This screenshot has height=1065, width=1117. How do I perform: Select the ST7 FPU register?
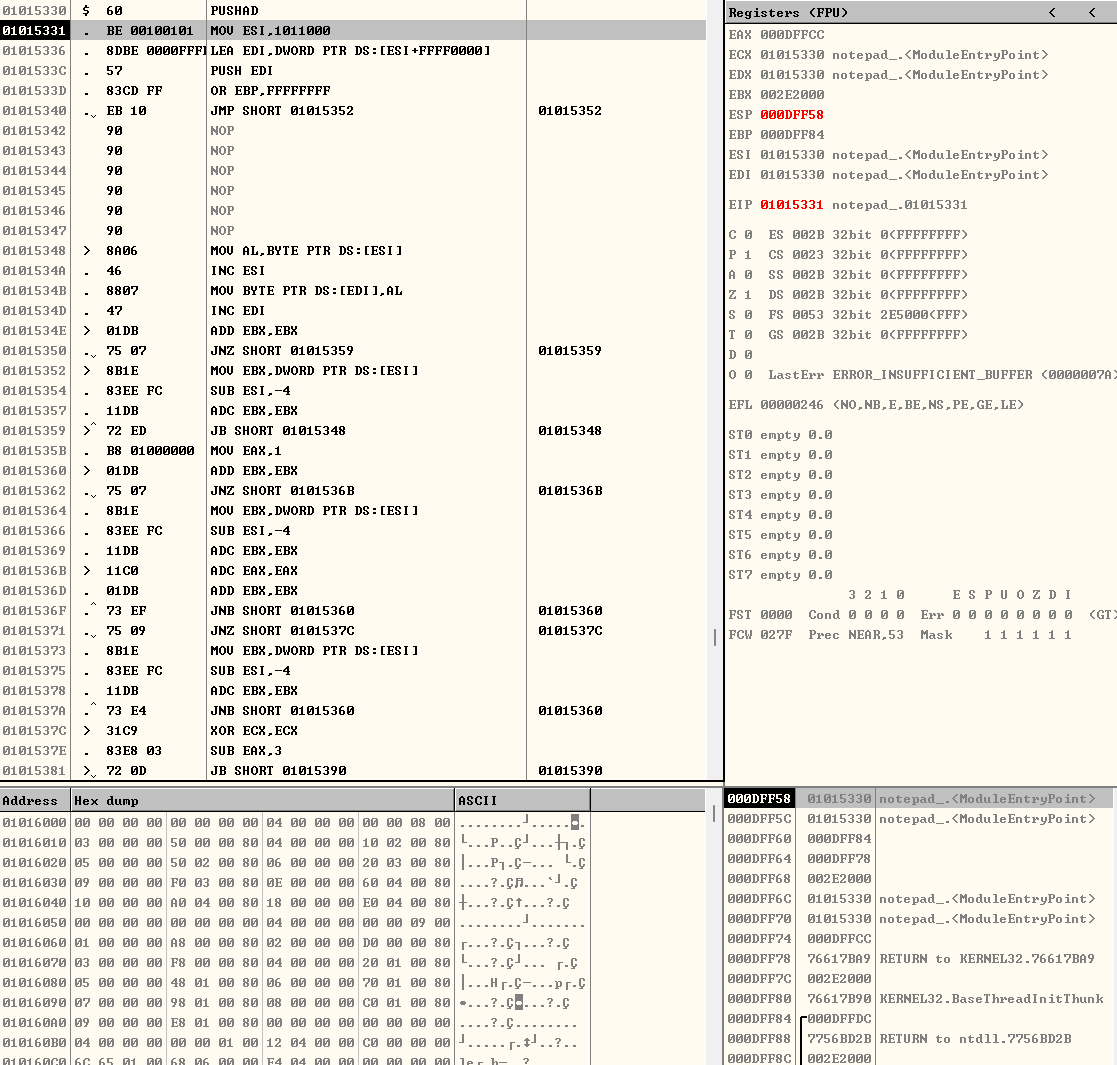coord(780,574)
